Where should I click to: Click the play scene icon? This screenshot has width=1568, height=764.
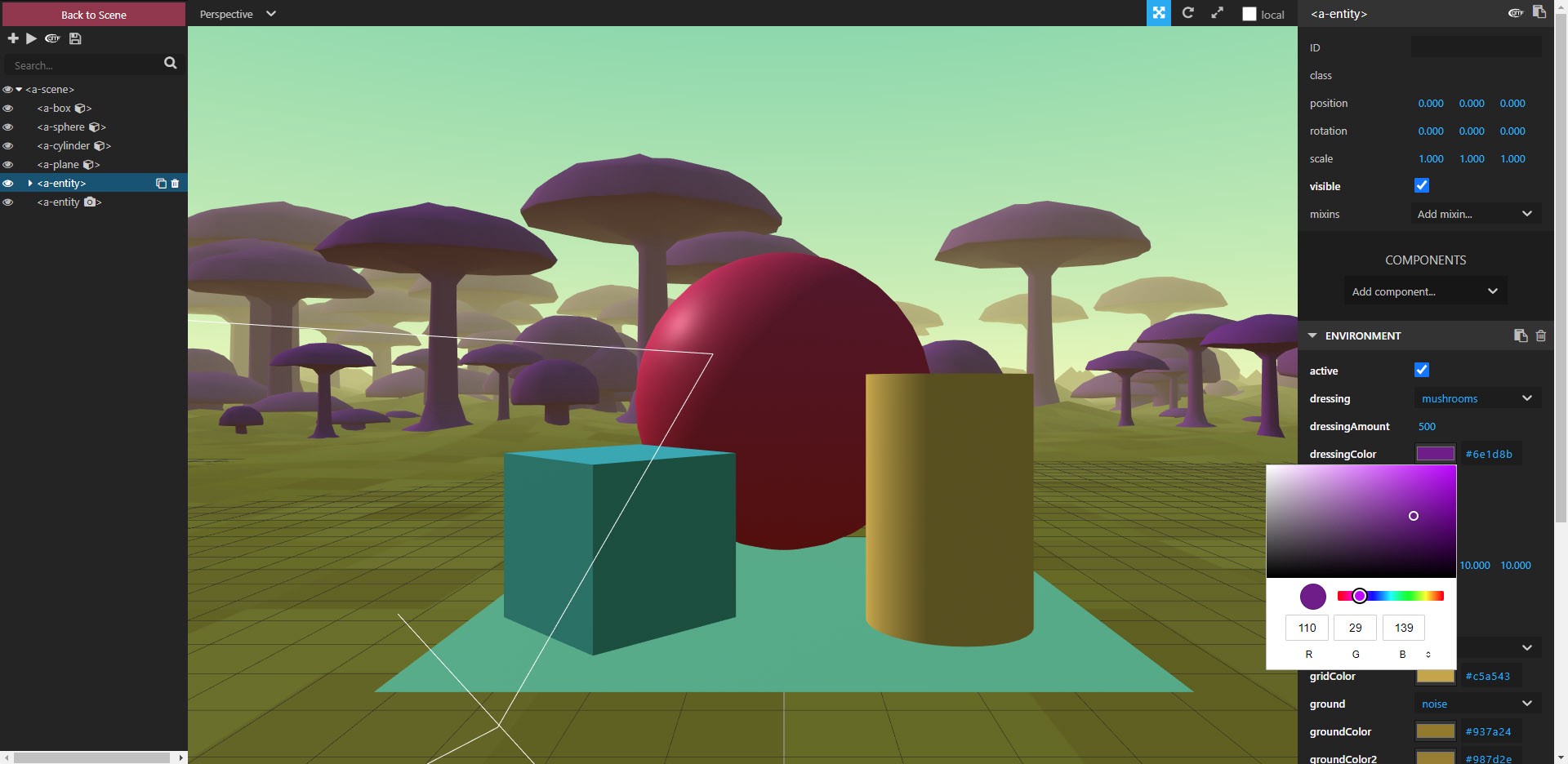(31, 38)
